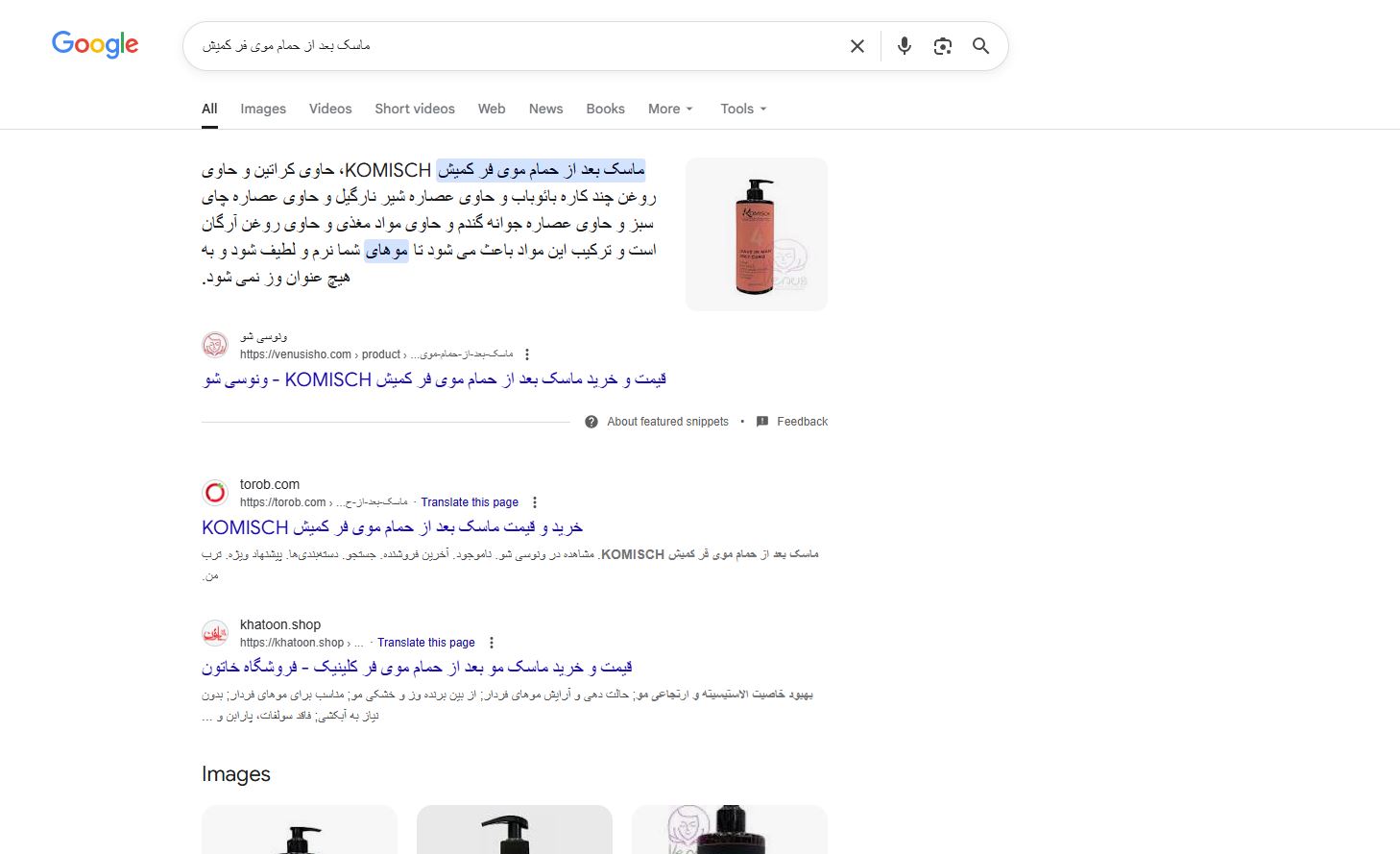1400x854 pixels.
Task: Switch to the Short videos tab
Action: click(415, 109)
